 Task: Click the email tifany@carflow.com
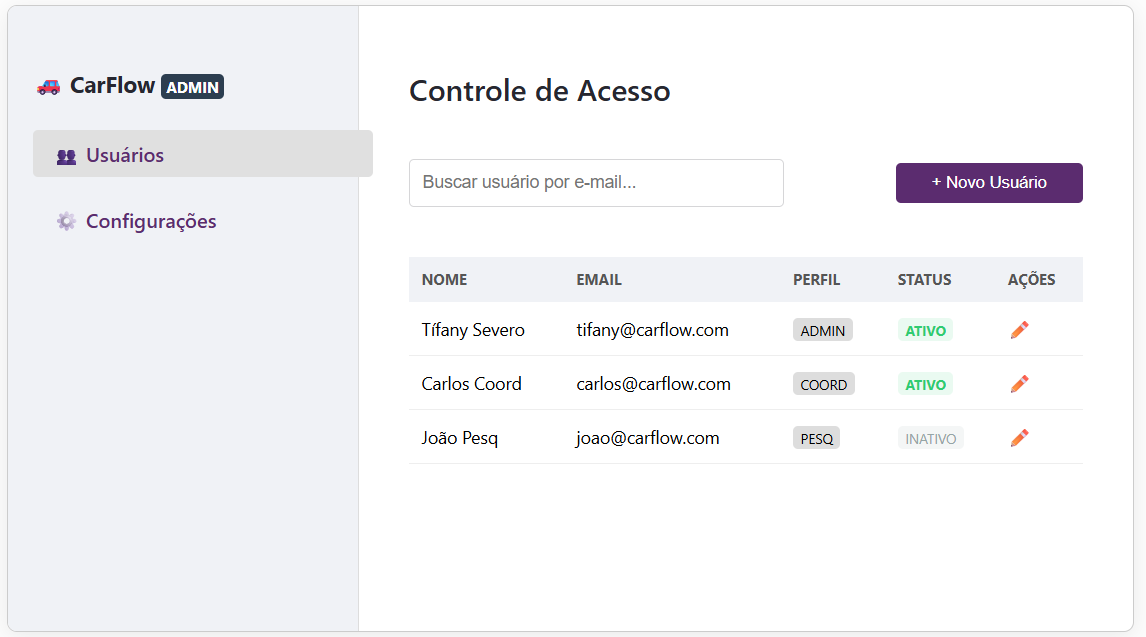pyautogui.click(x=652, y=330)
